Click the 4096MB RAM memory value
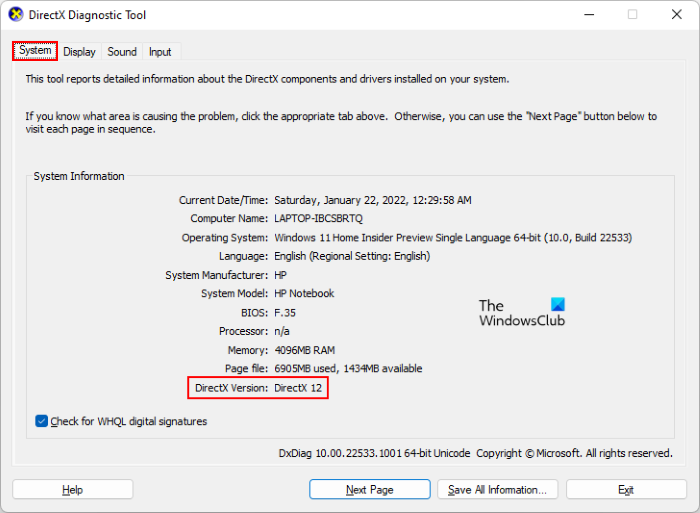Screen dimensions: 700x513 pos(305,350)
